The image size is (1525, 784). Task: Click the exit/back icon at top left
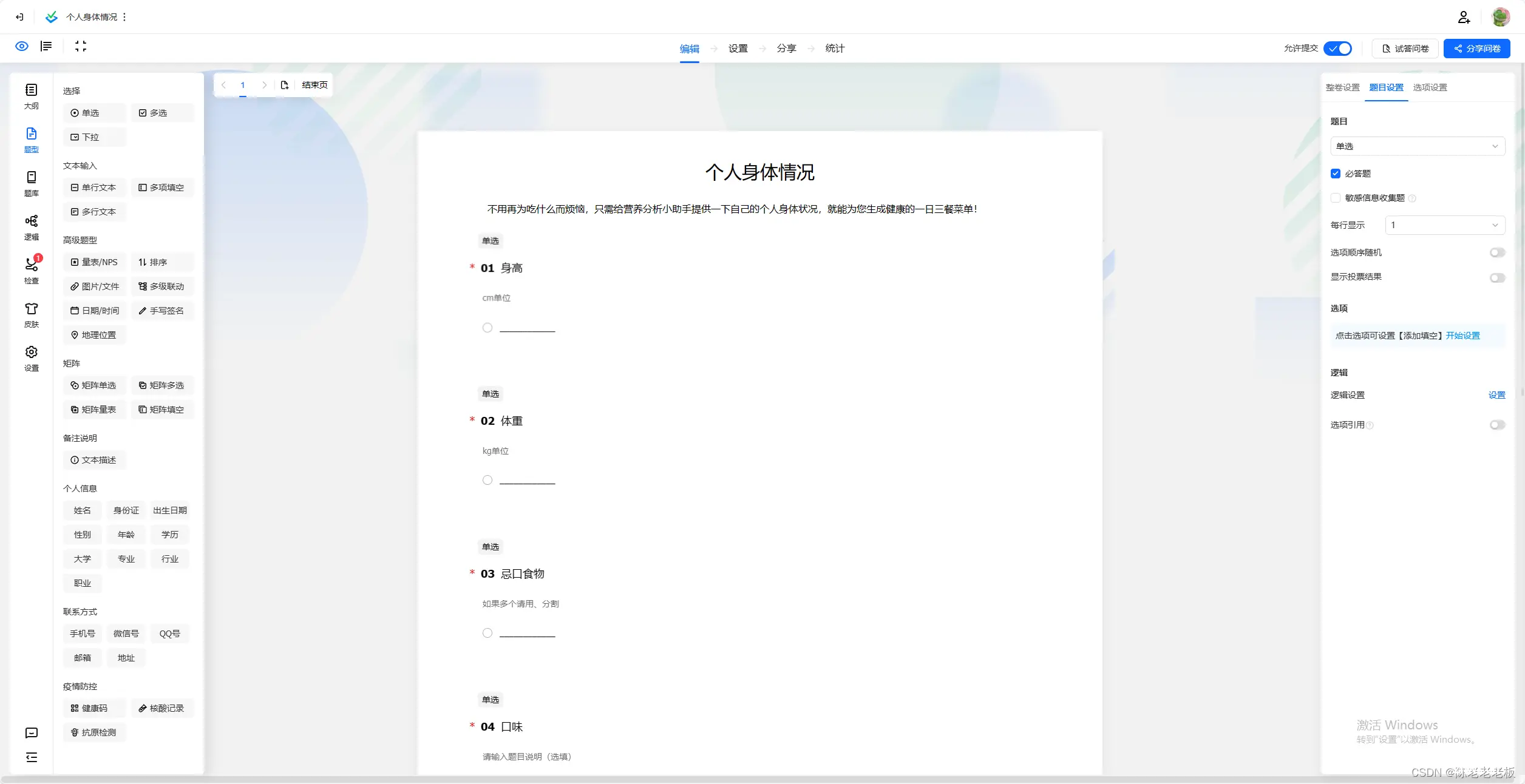click(x=19, y=17)
